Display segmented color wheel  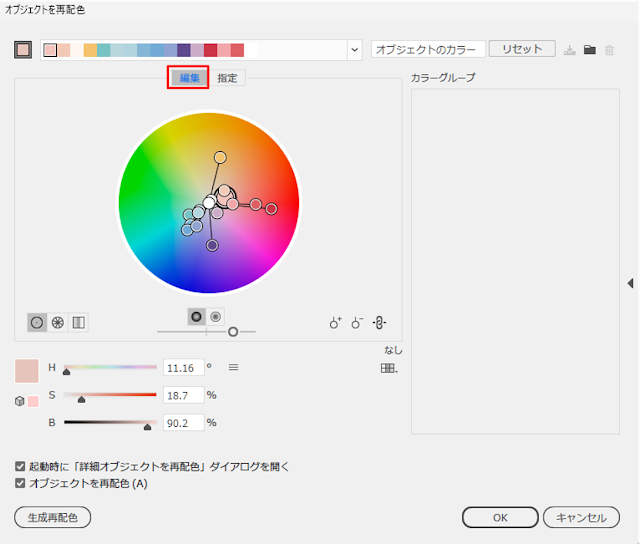pos(58,323)
